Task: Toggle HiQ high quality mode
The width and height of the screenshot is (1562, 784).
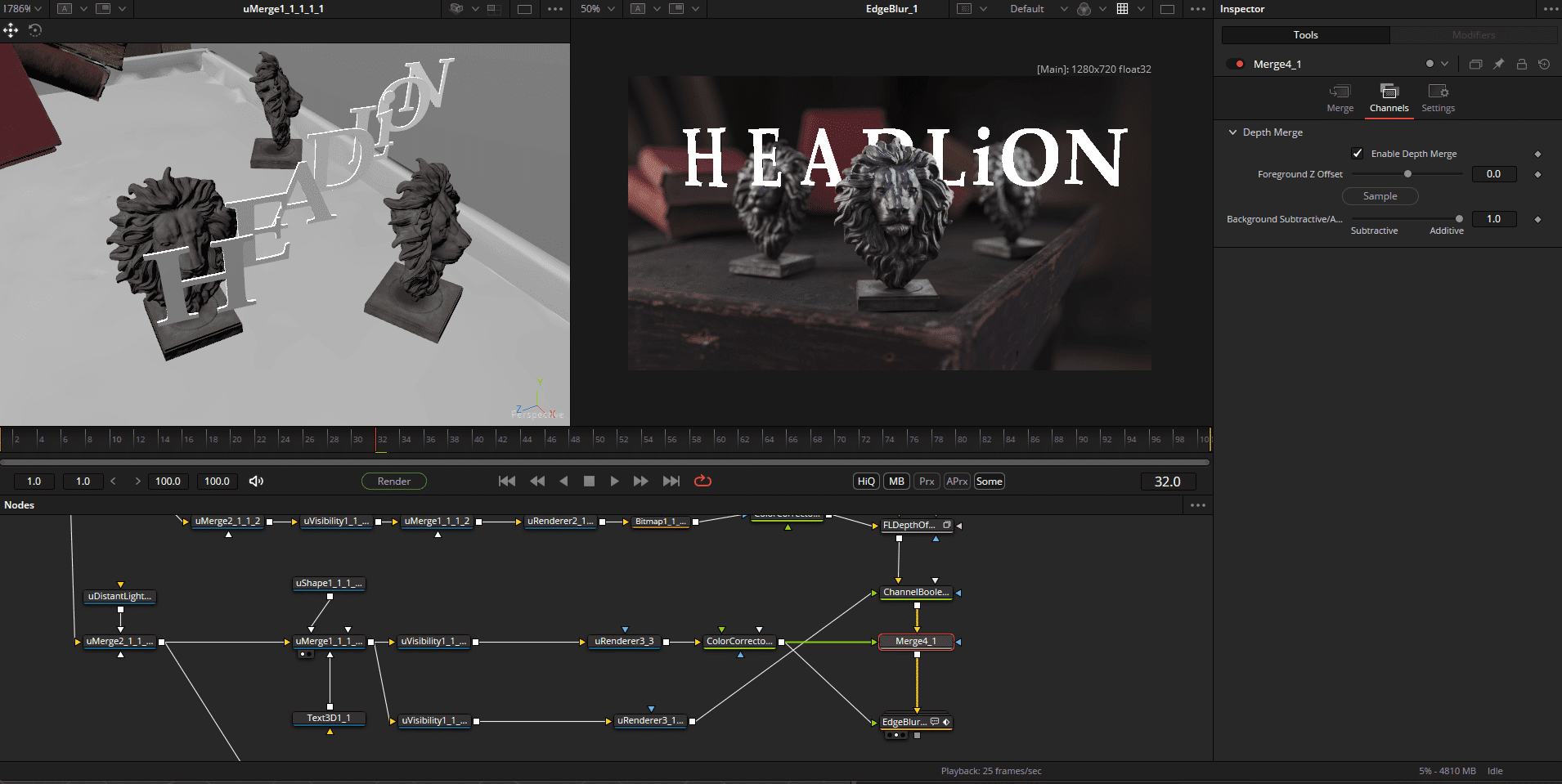Action: [x=866, y=482]
